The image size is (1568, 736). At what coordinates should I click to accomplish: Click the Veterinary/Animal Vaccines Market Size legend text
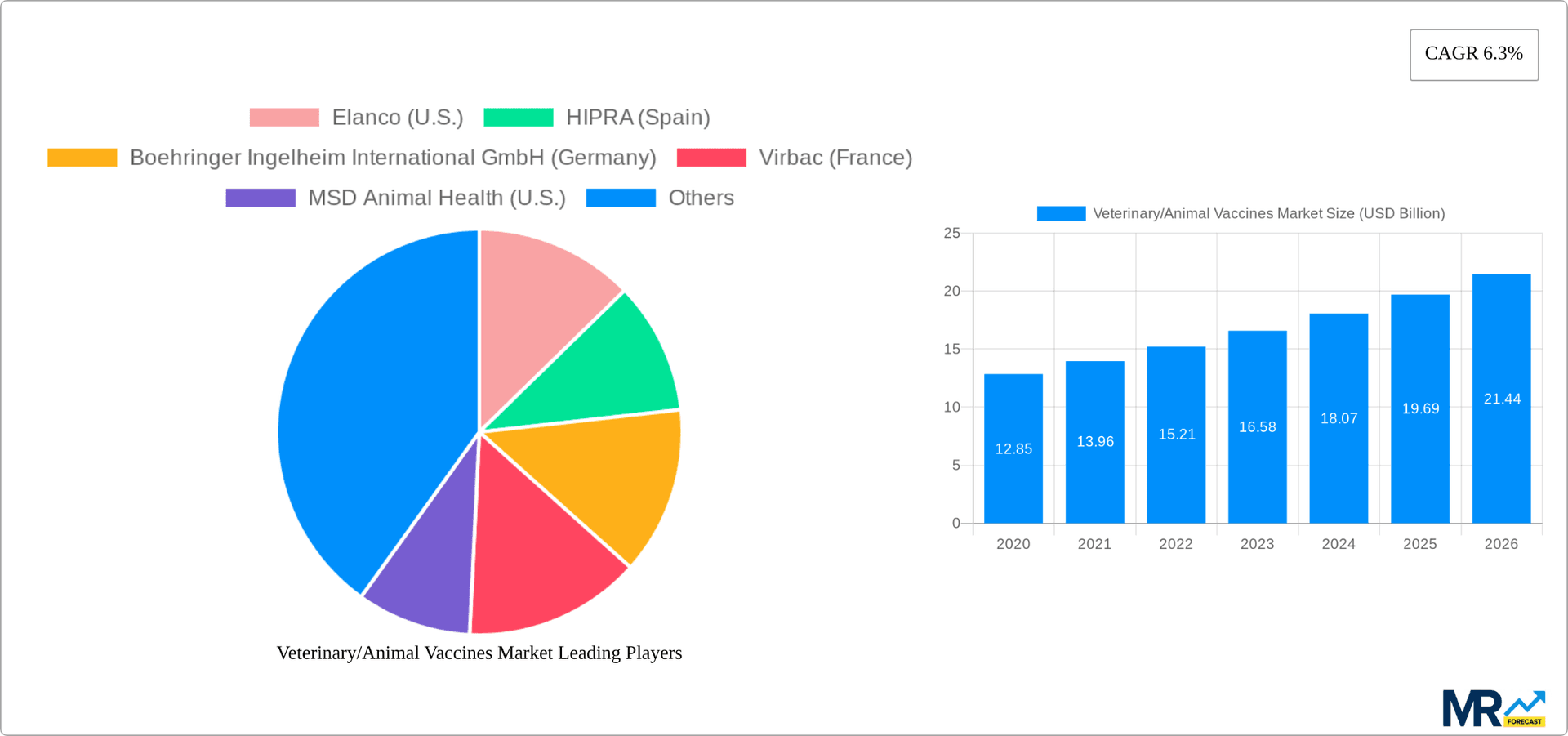pyautogui.click(x=1269, y=213)
